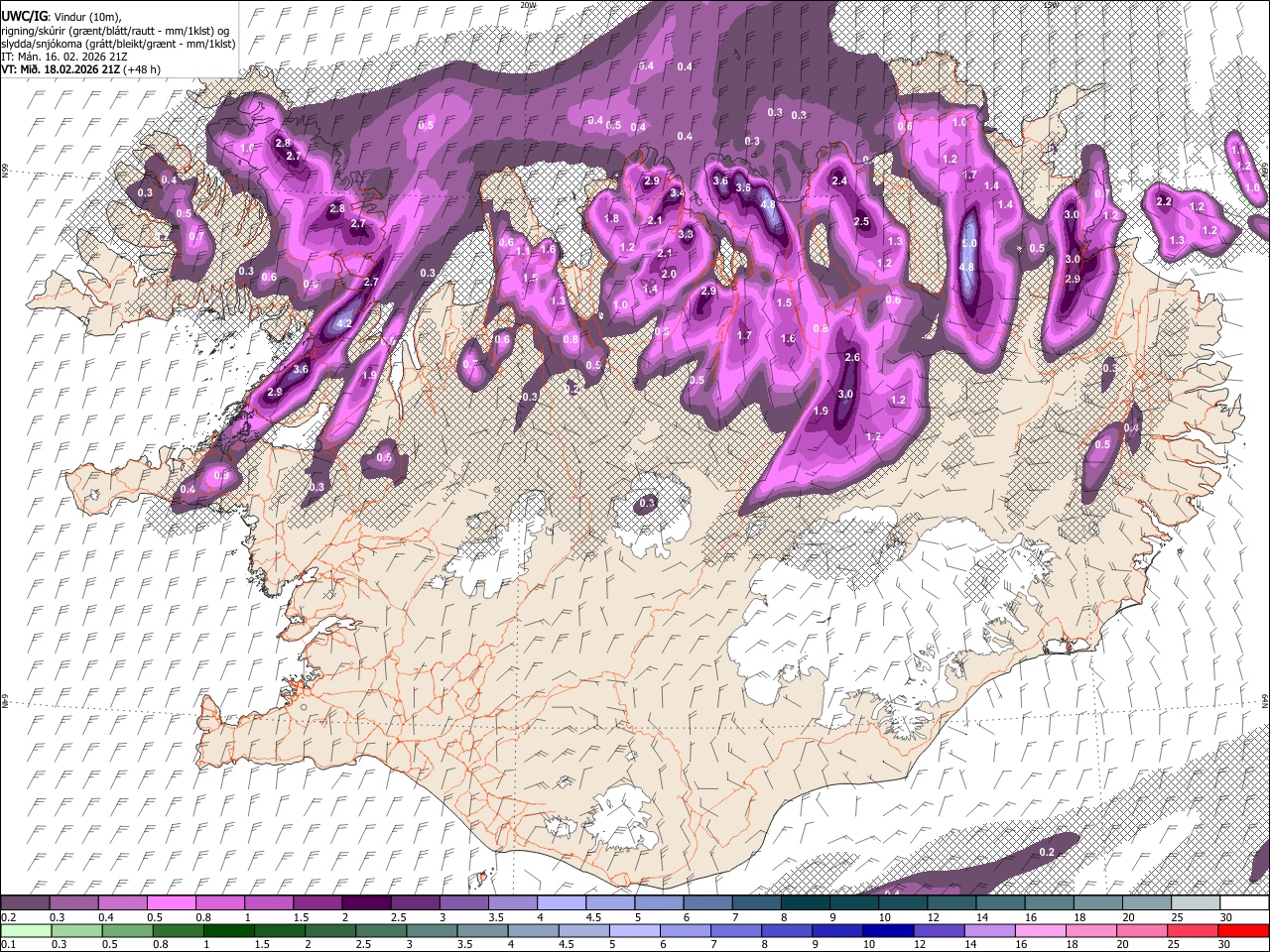Click the 2.4 precipitation value on the map
Screen dimensions: 1270x952
click(839, 180)
